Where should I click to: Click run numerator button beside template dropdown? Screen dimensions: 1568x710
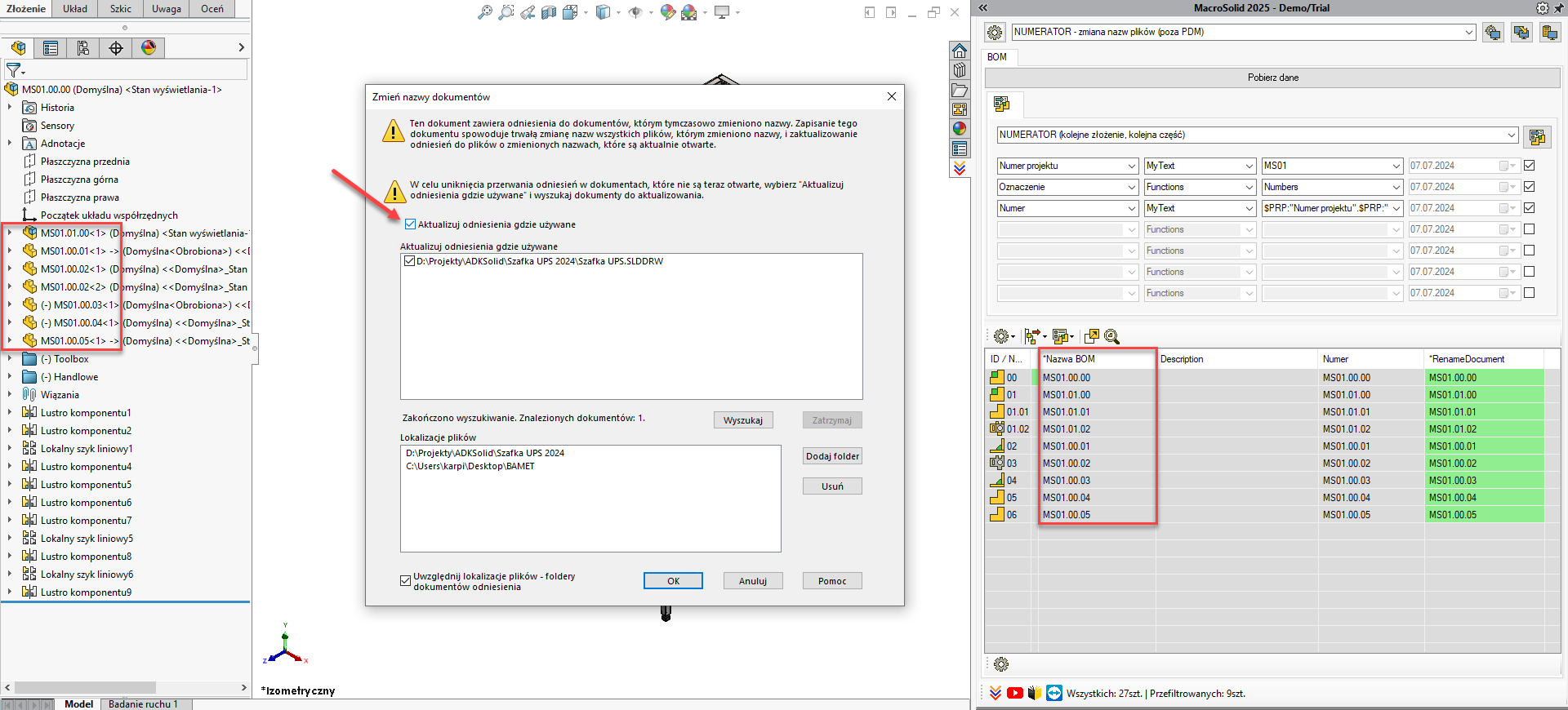pyautogui.click(x=1538, y=136)
